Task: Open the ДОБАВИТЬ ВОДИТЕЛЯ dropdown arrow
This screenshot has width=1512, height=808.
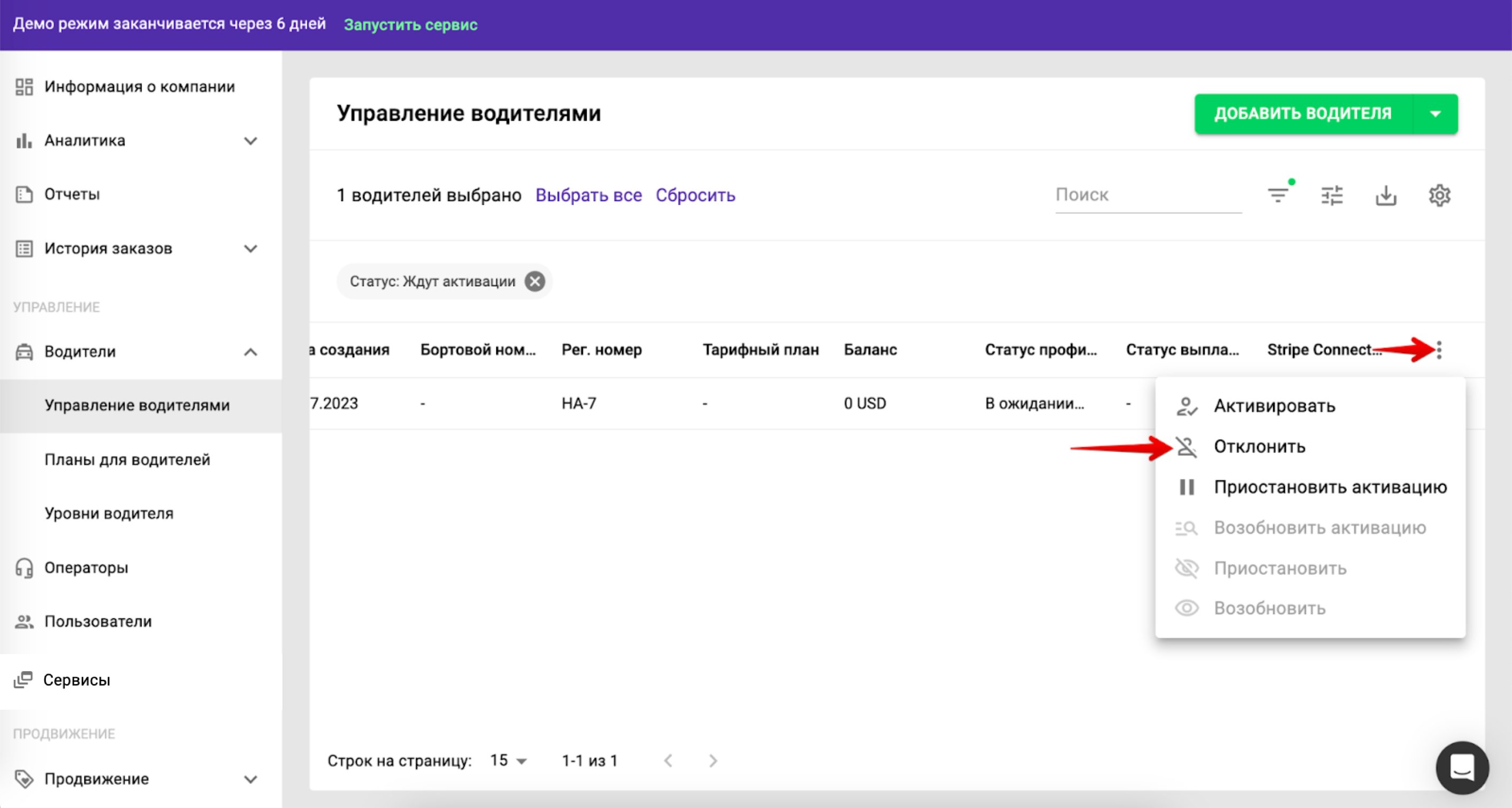Action: 1435,114
